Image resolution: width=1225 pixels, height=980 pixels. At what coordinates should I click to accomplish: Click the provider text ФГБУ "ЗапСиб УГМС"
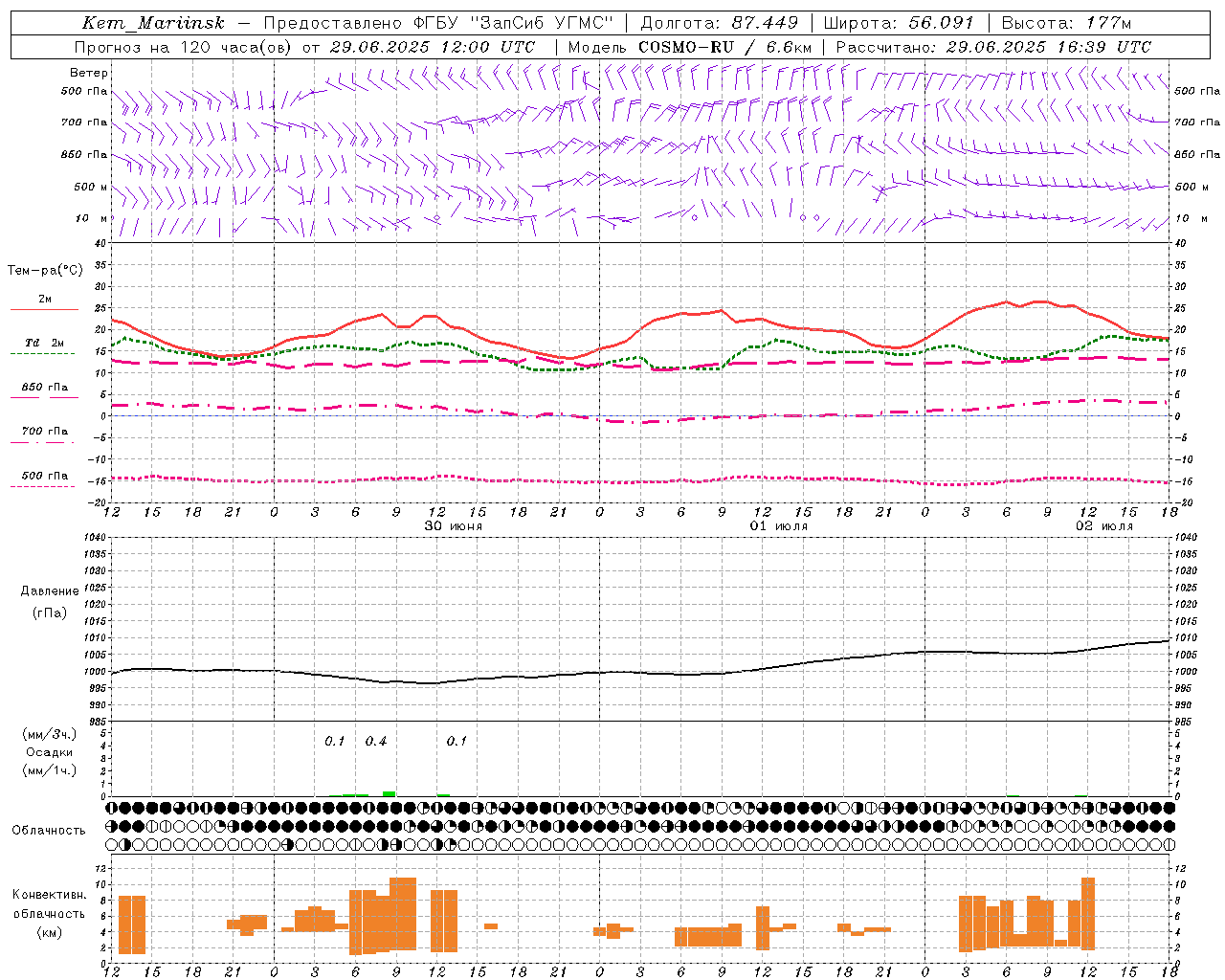(x=511, y=23)
